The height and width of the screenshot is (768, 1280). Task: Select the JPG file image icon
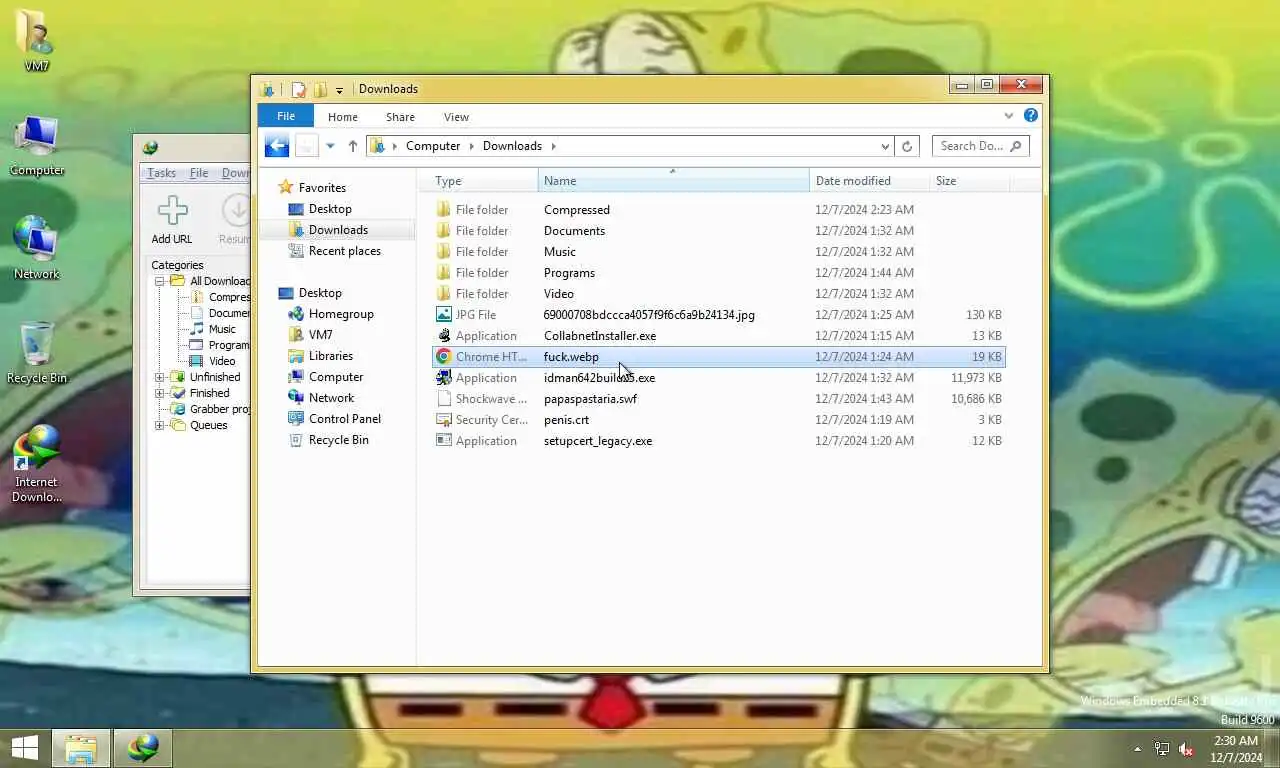click(x=444, y=315)
